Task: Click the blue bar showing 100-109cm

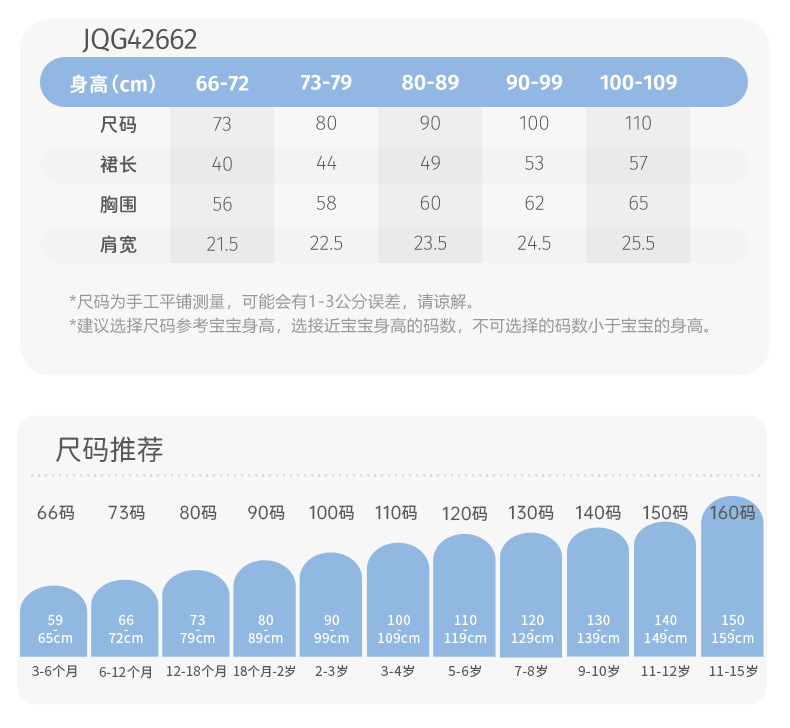Action: (x=398, y=600)
